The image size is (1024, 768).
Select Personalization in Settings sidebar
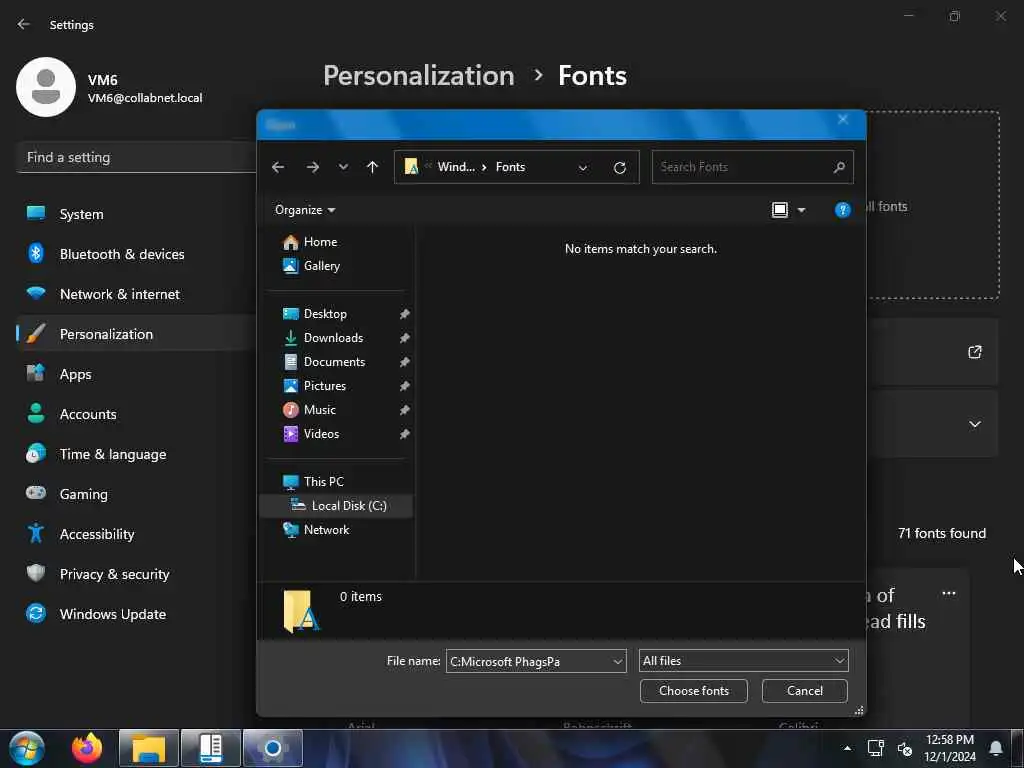coord(136,334)
